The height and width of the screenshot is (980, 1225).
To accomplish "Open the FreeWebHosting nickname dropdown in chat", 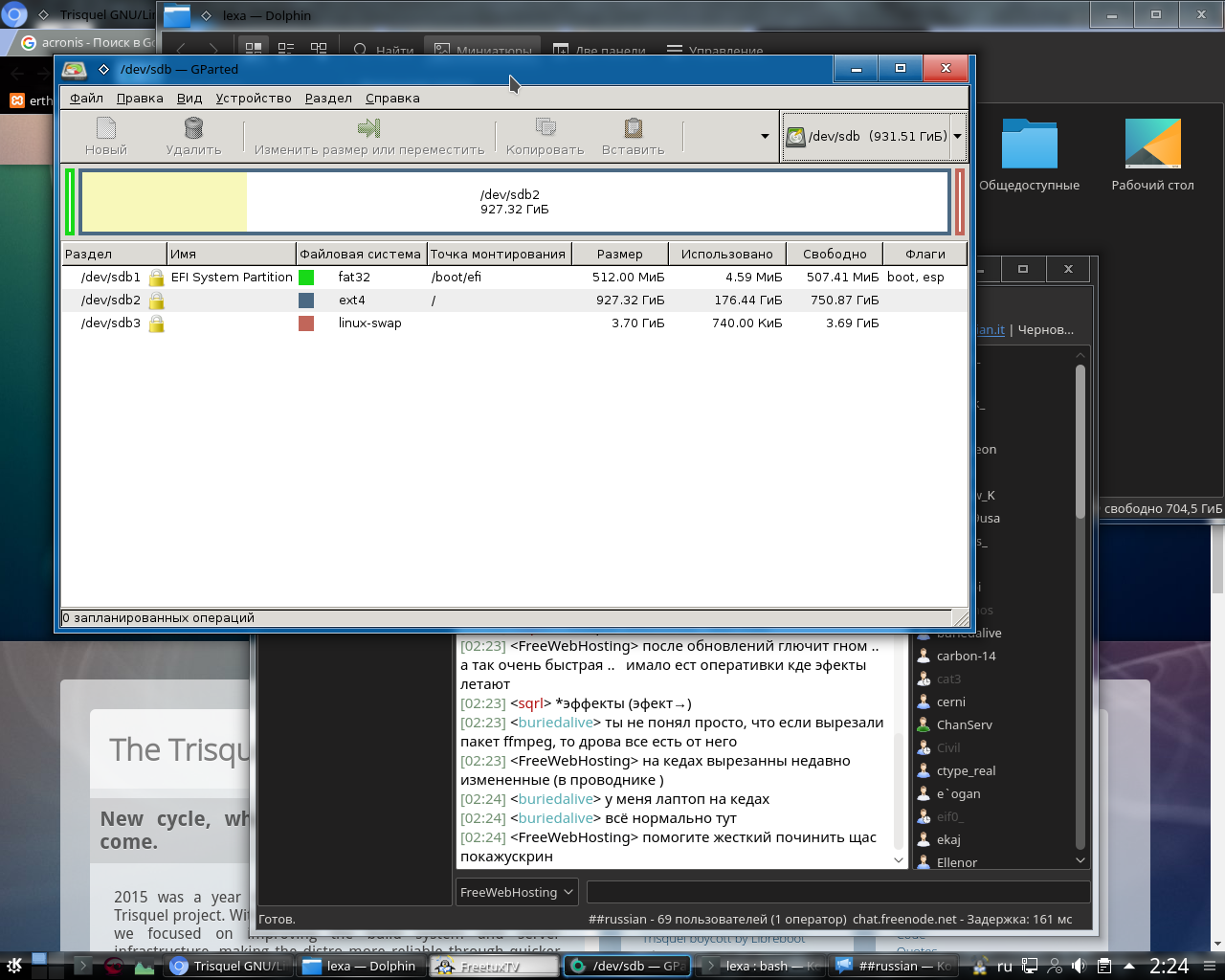I will (517, 892).
